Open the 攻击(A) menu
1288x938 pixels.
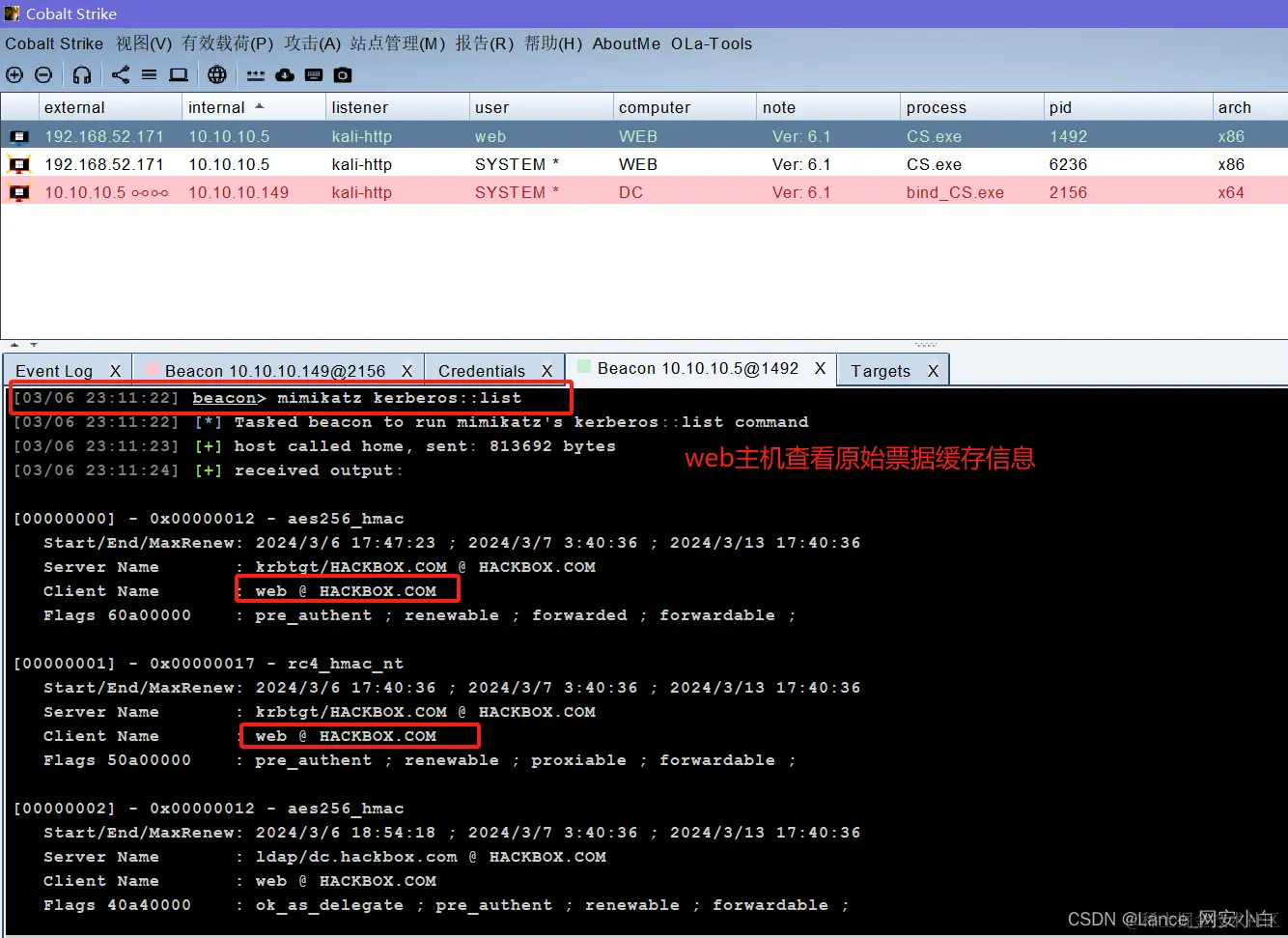313,43
